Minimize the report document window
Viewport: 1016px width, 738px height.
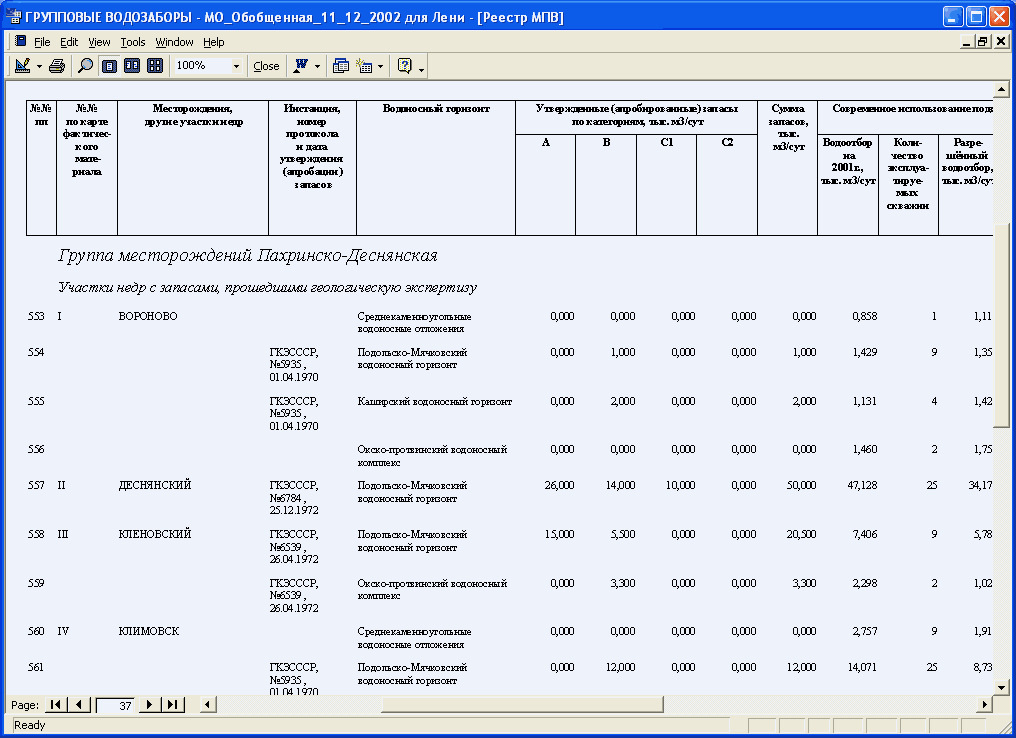(967, 42)
